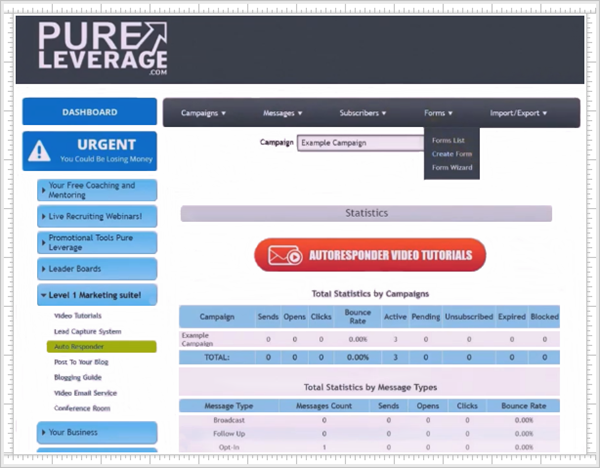This screenshot has height=468, width=600.
Task: Click the Blocked column header
Action: pyautogui.click(x=545, y=317)
